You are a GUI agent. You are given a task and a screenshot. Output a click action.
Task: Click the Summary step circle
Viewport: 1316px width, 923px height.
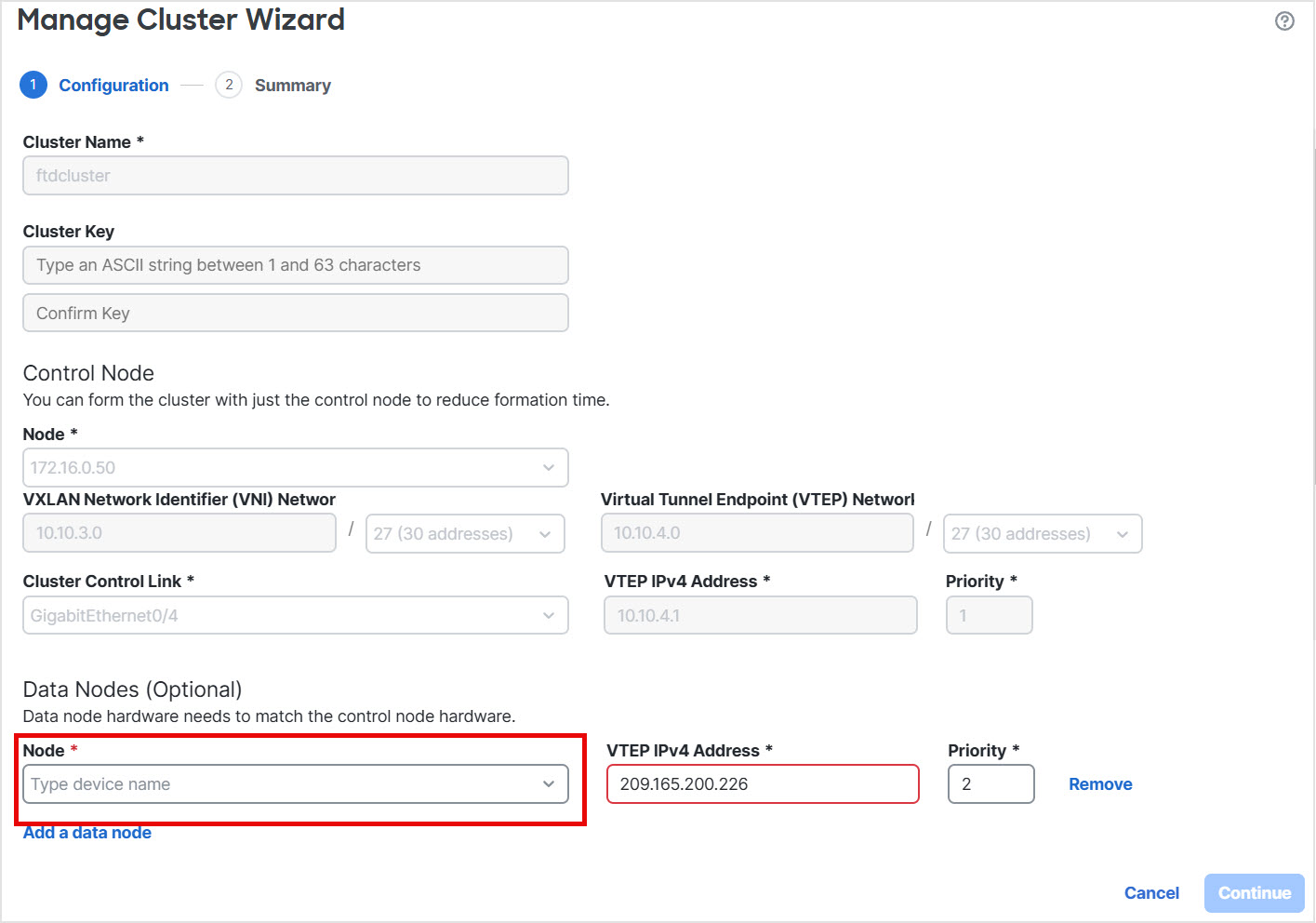pos(228,84)
